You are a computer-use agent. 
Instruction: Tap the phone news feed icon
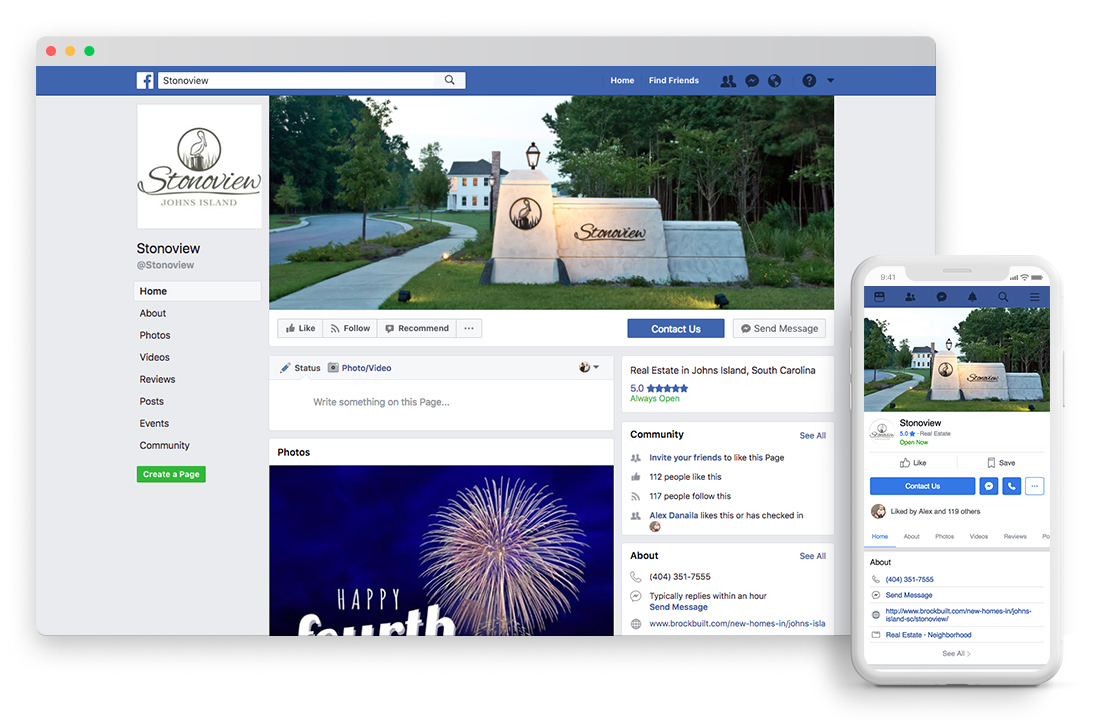pos(879,297)
